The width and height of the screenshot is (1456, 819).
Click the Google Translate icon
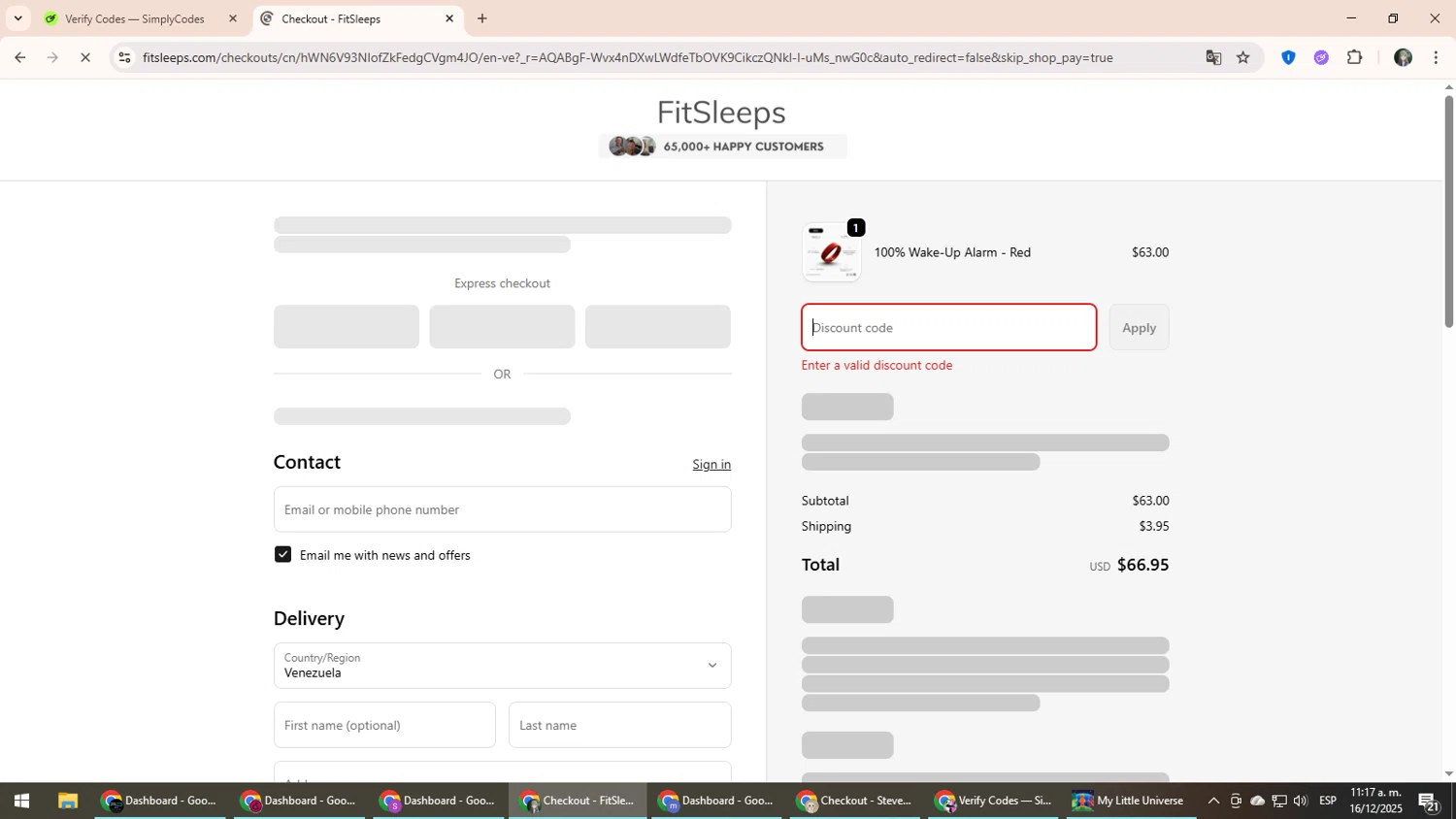click(1213, 57)
